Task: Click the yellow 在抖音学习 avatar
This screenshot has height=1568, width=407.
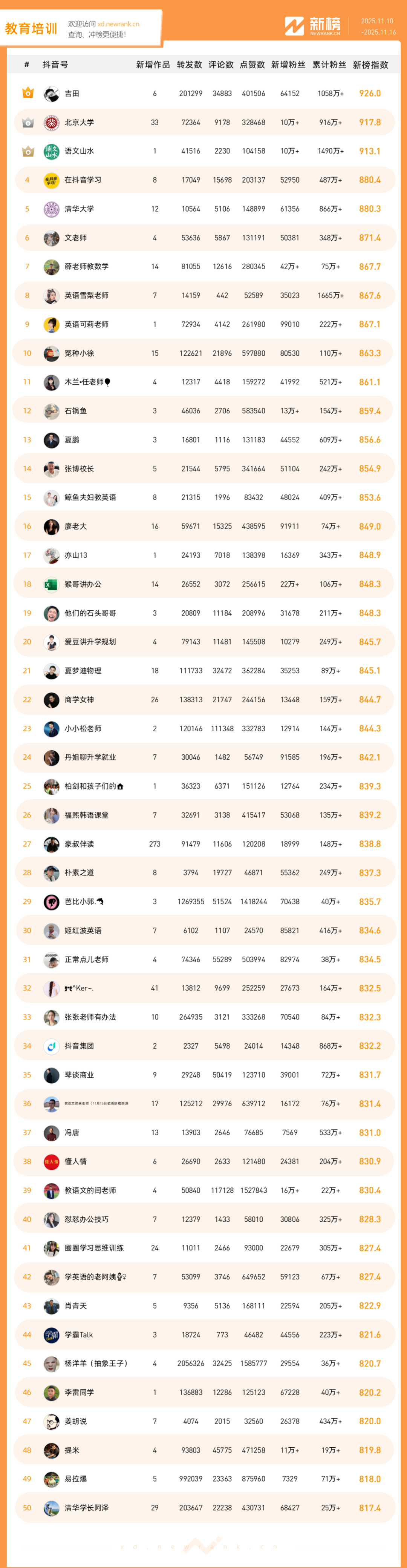Action: pyautogui.click(x=51, y=180)
